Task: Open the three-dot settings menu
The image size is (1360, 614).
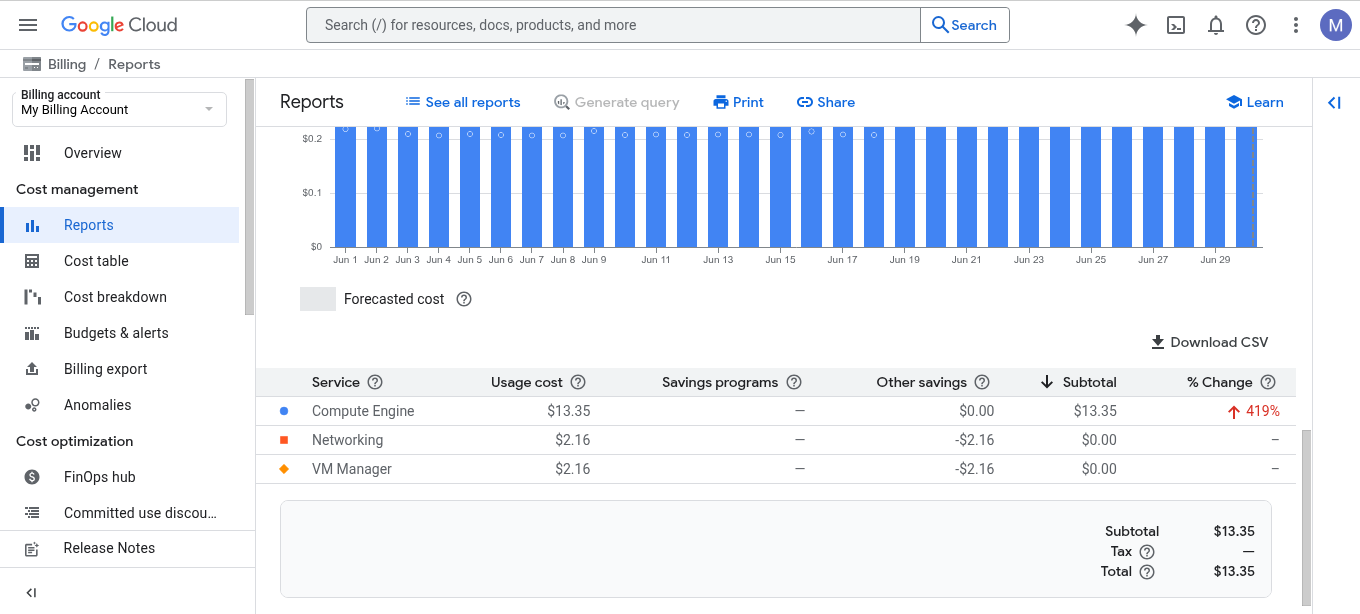Action: click(x=1296, y=25)
